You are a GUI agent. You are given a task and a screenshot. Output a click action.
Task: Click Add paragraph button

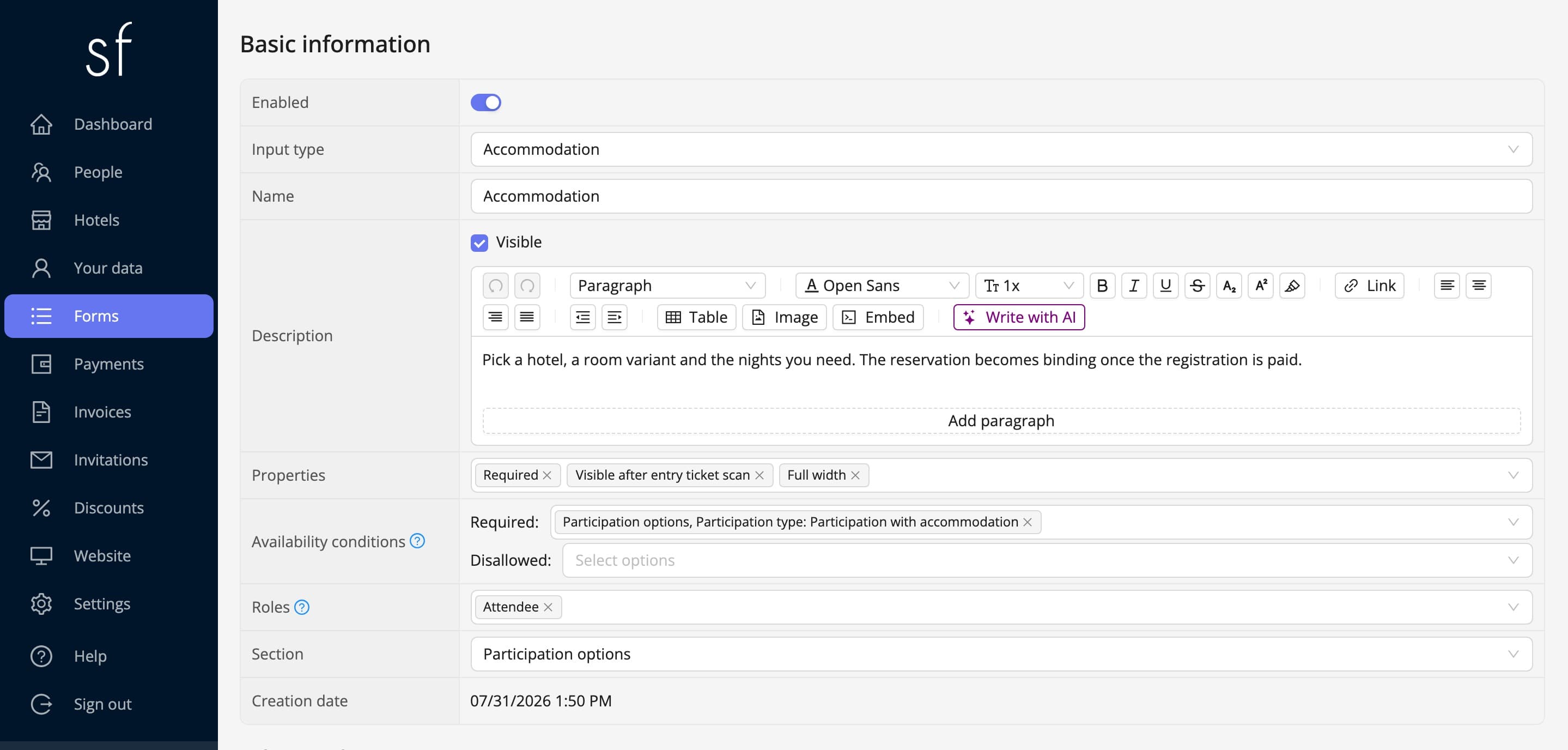click(x=1001, y=421)
